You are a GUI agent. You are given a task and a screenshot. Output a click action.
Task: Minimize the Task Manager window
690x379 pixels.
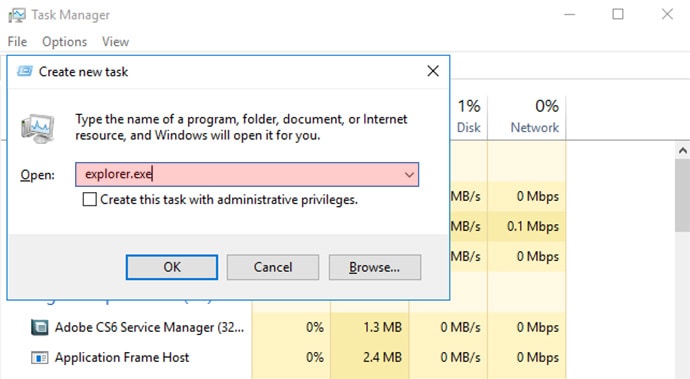pyautogui.click(x=570, y=15)
